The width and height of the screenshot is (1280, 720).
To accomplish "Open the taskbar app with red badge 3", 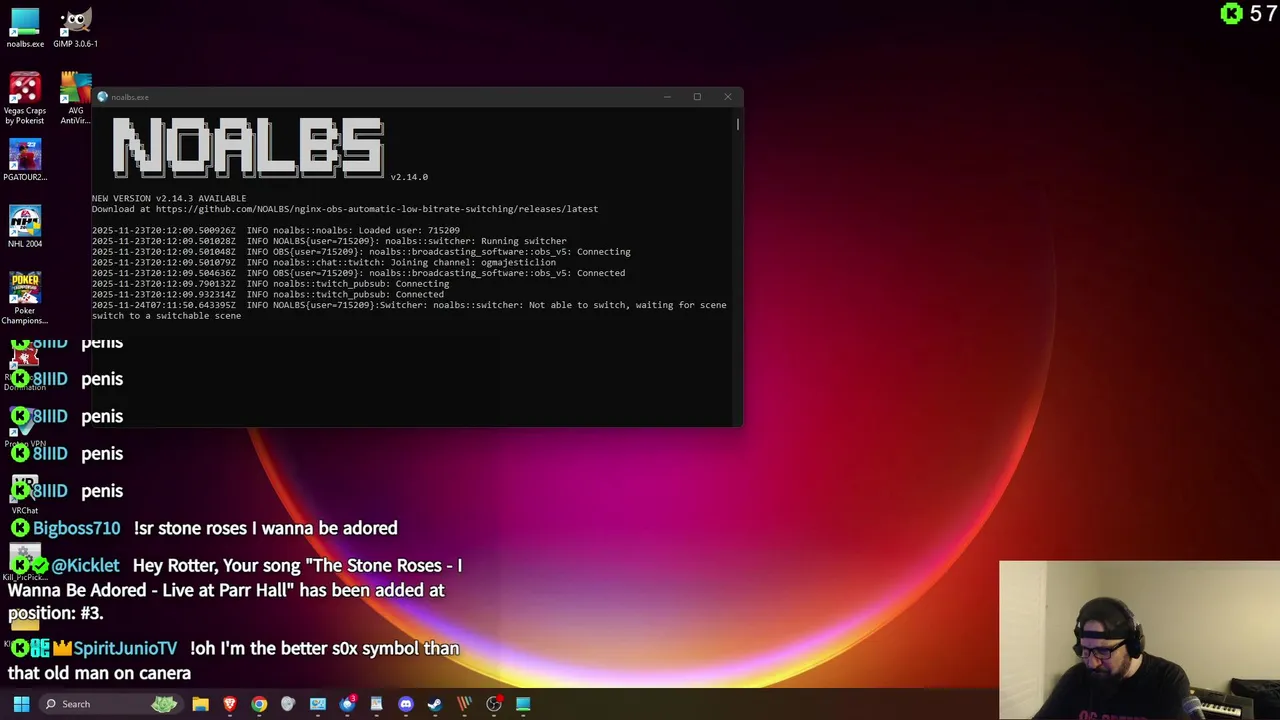I will tap(347, 704).
